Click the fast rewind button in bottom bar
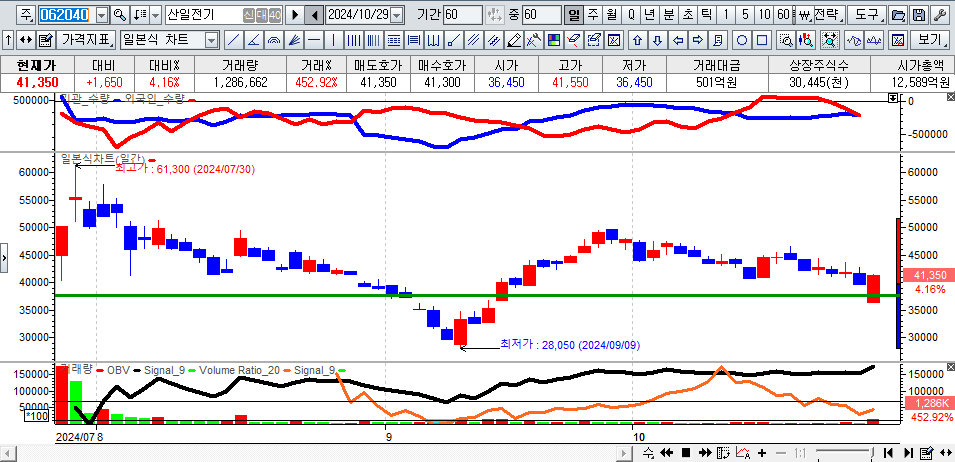 (667, 453)
